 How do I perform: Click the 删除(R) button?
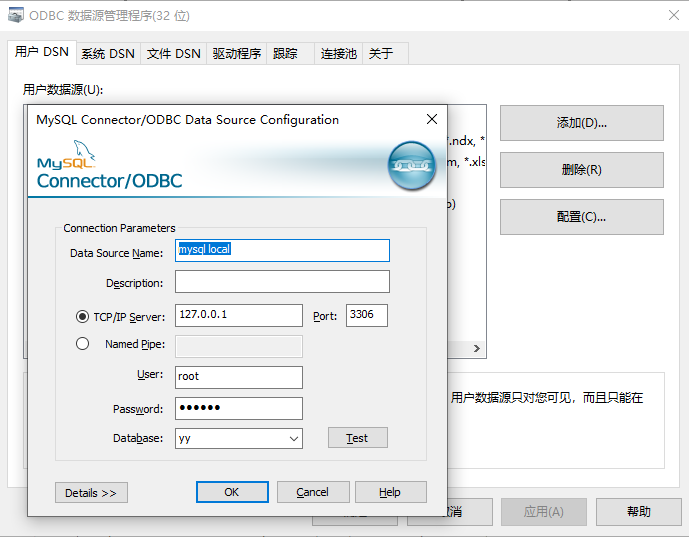click(x=582, y=170)
